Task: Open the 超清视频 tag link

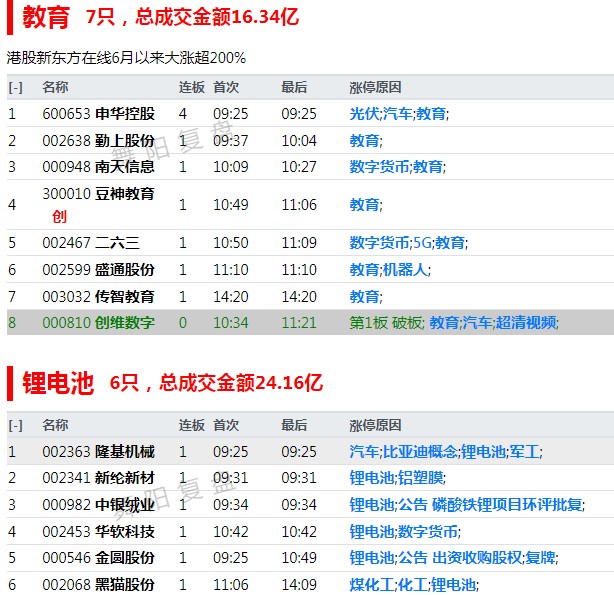Action: point(526,323)
